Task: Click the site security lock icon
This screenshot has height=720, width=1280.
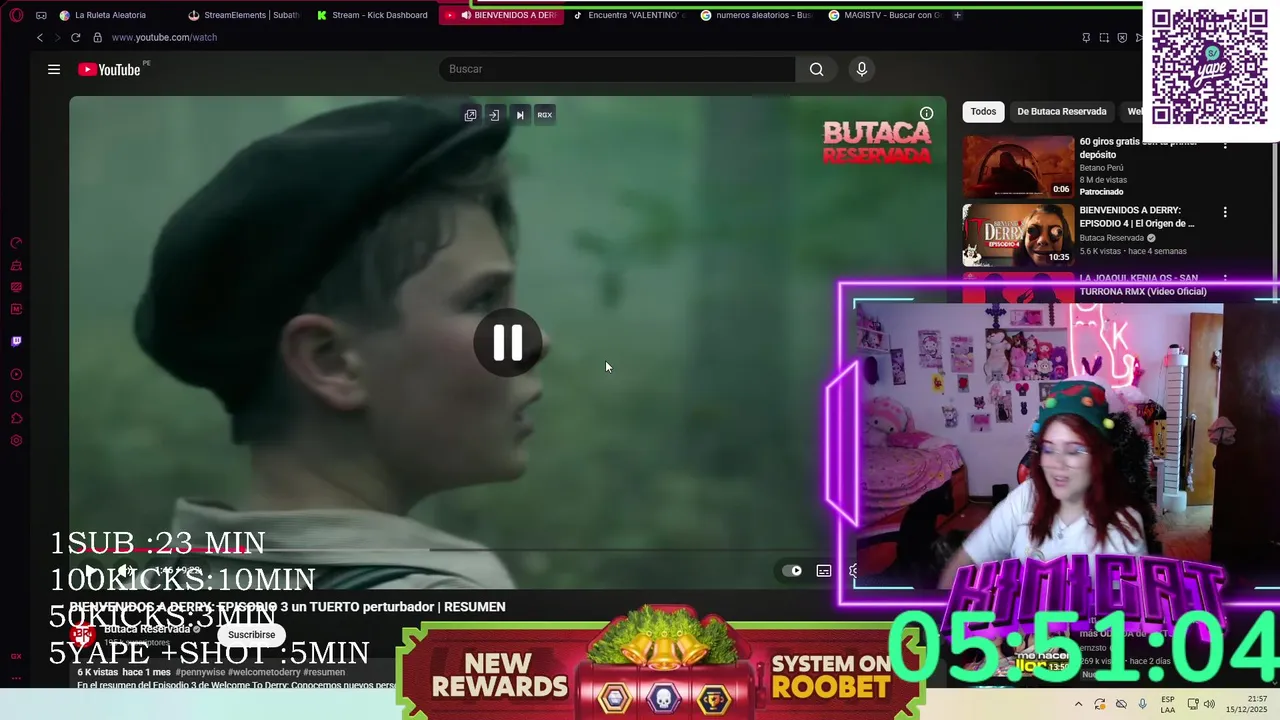Action: click(97, 37)
